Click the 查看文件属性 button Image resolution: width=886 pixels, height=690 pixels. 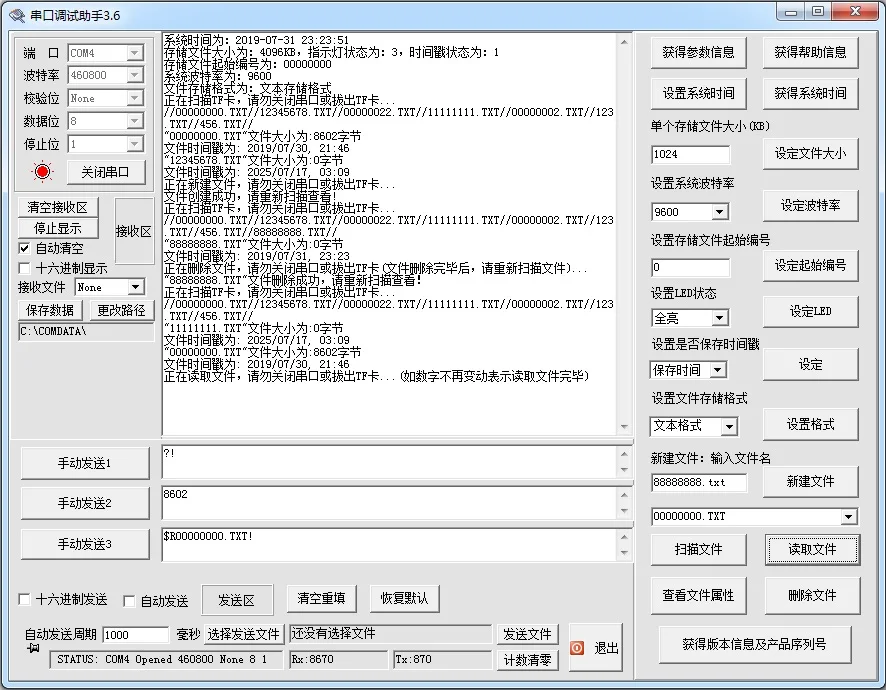(x=698, y=595)
